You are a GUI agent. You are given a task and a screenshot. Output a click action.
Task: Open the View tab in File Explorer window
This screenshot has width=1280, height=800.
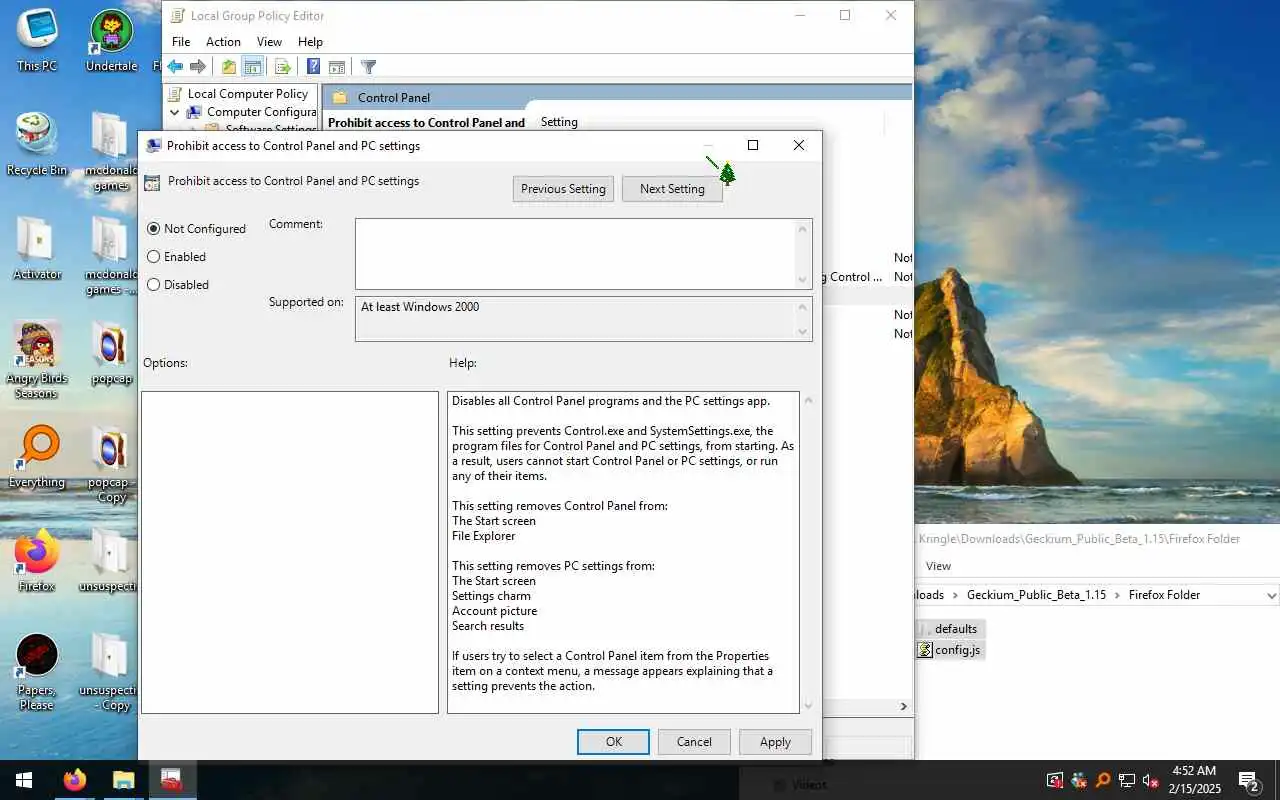(x=938, y=566)
